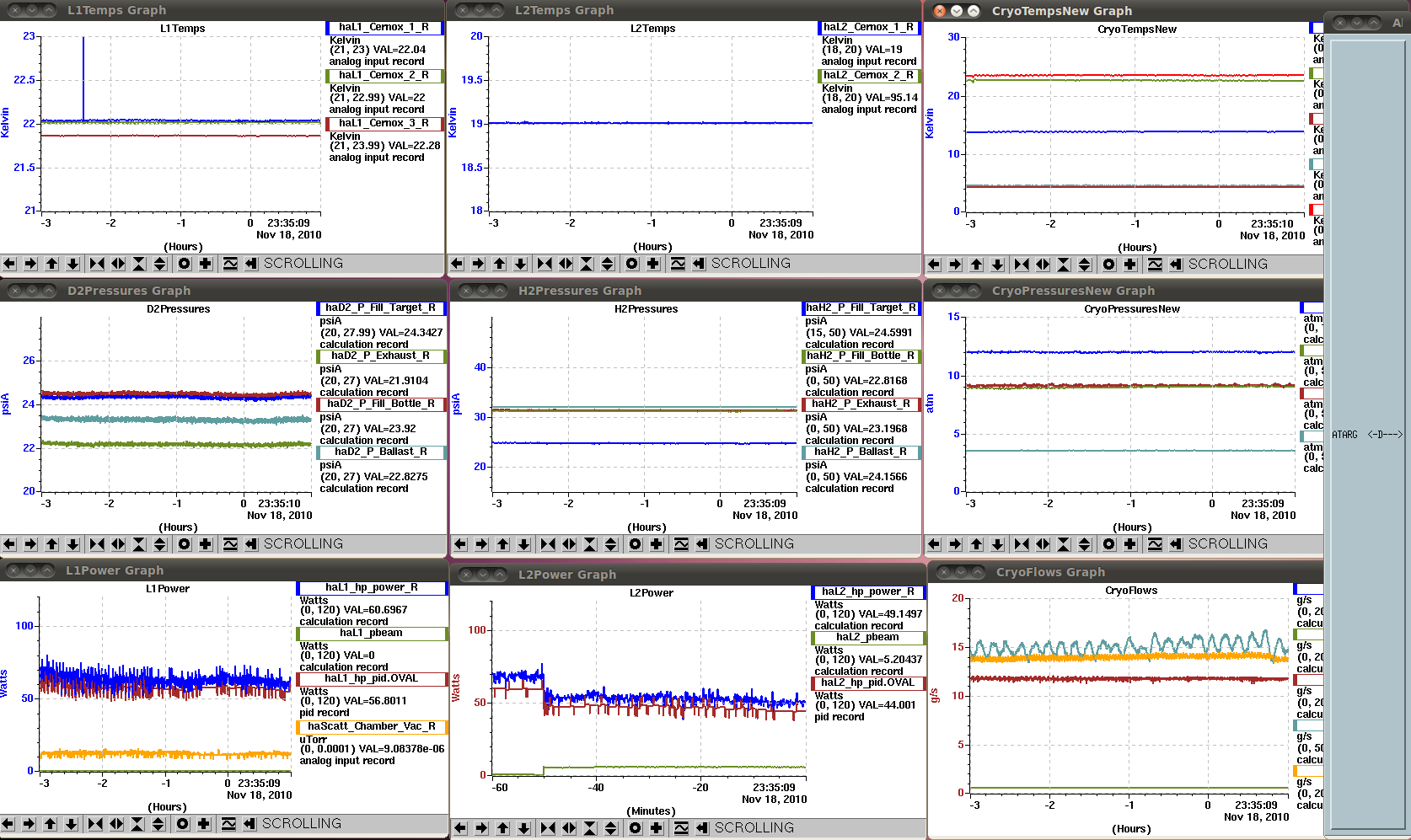1411x840 pixels.
Task: Pan up arrow in L1Temps Graph toolbar
Action: tap(51, 264)
